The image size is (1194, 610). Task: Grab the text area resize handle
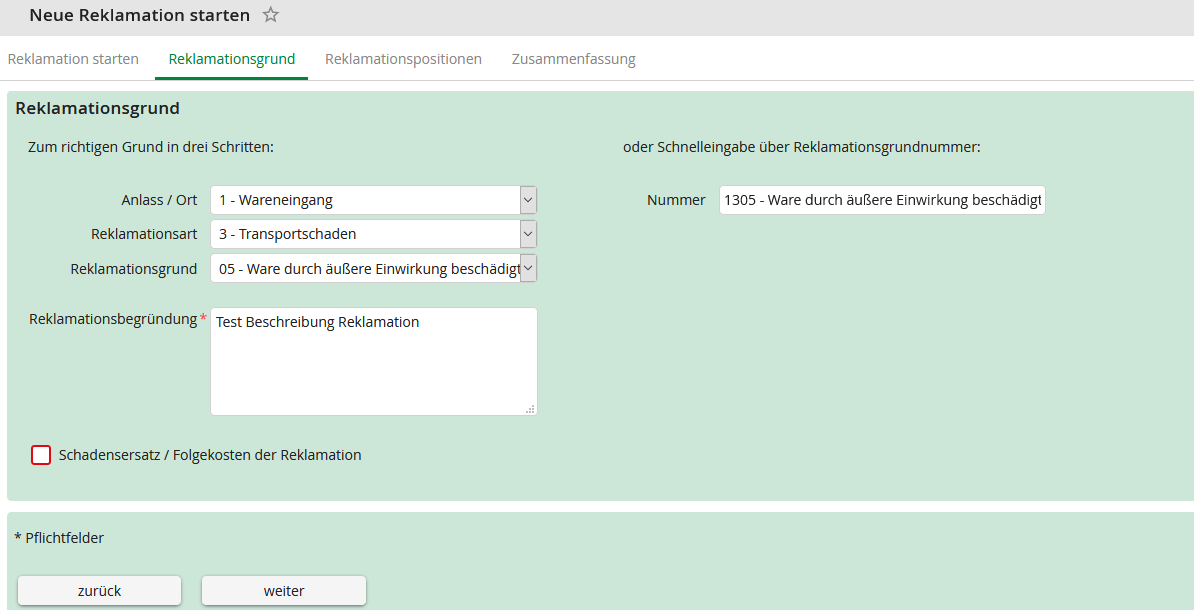[530, 408]
